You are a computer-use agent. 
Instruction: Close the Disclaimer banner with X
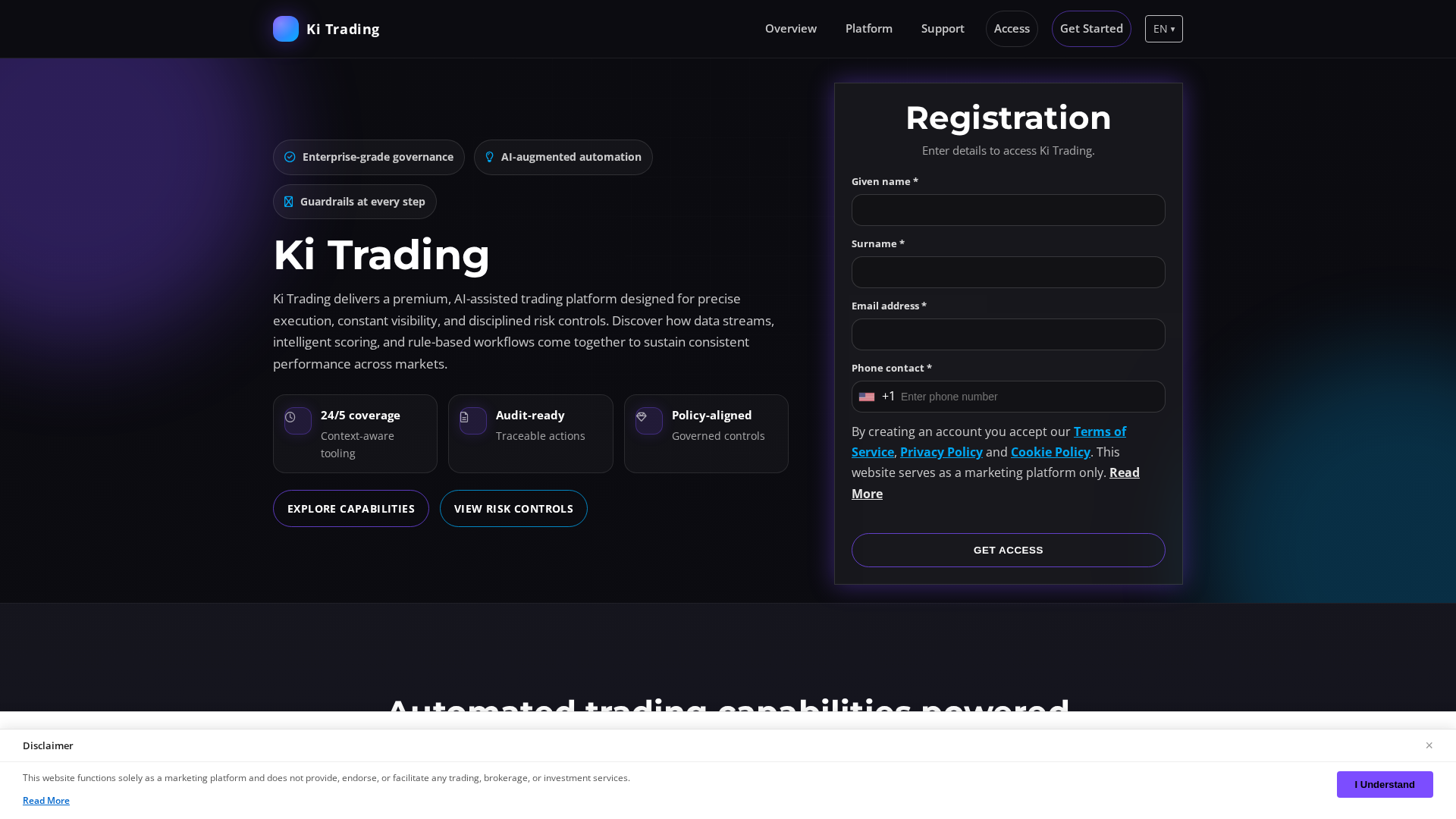(1429, 745)
